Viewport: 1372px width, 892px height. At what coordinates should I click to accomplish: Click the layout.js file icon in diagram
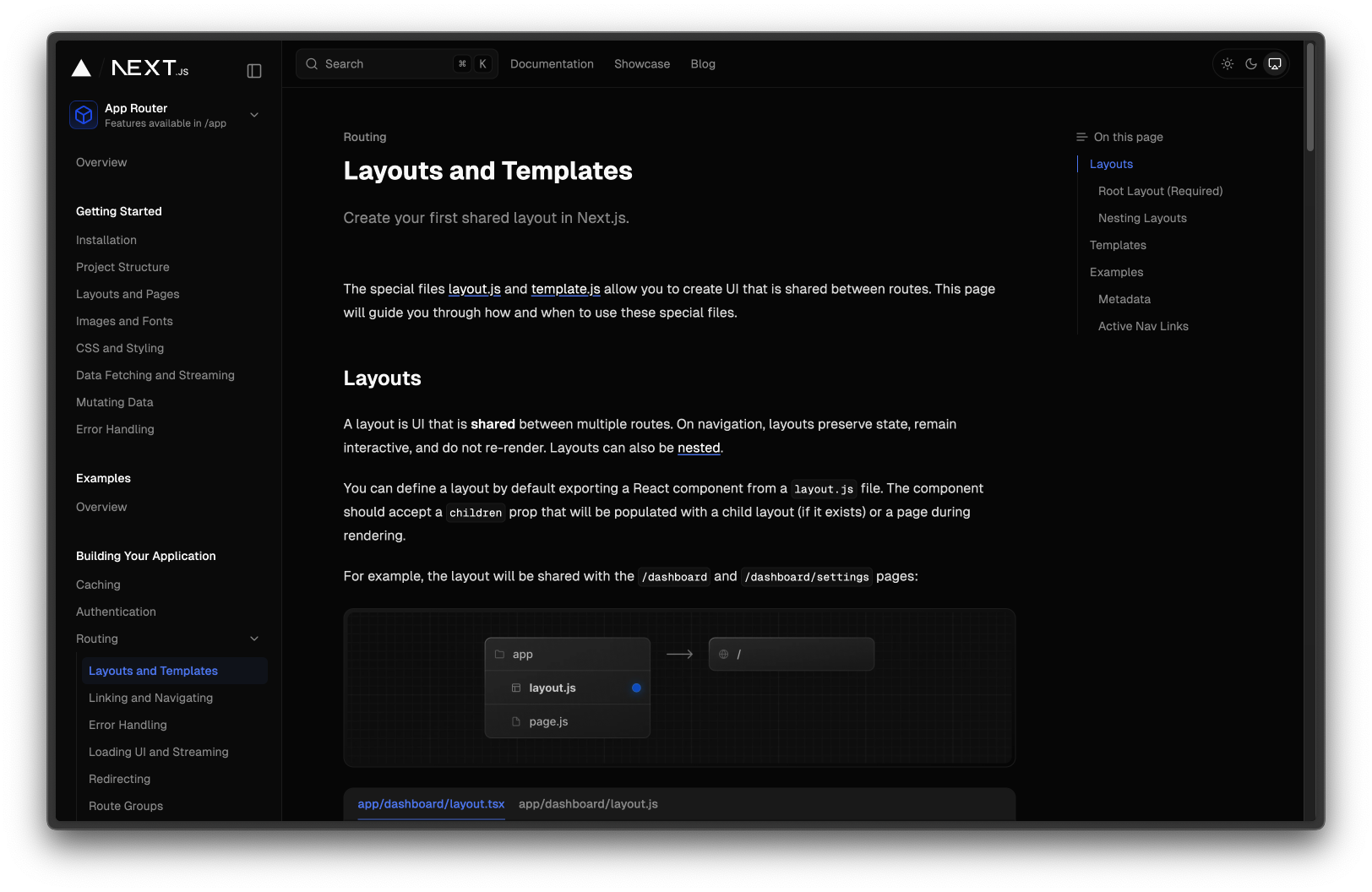(x=516, y=688)
